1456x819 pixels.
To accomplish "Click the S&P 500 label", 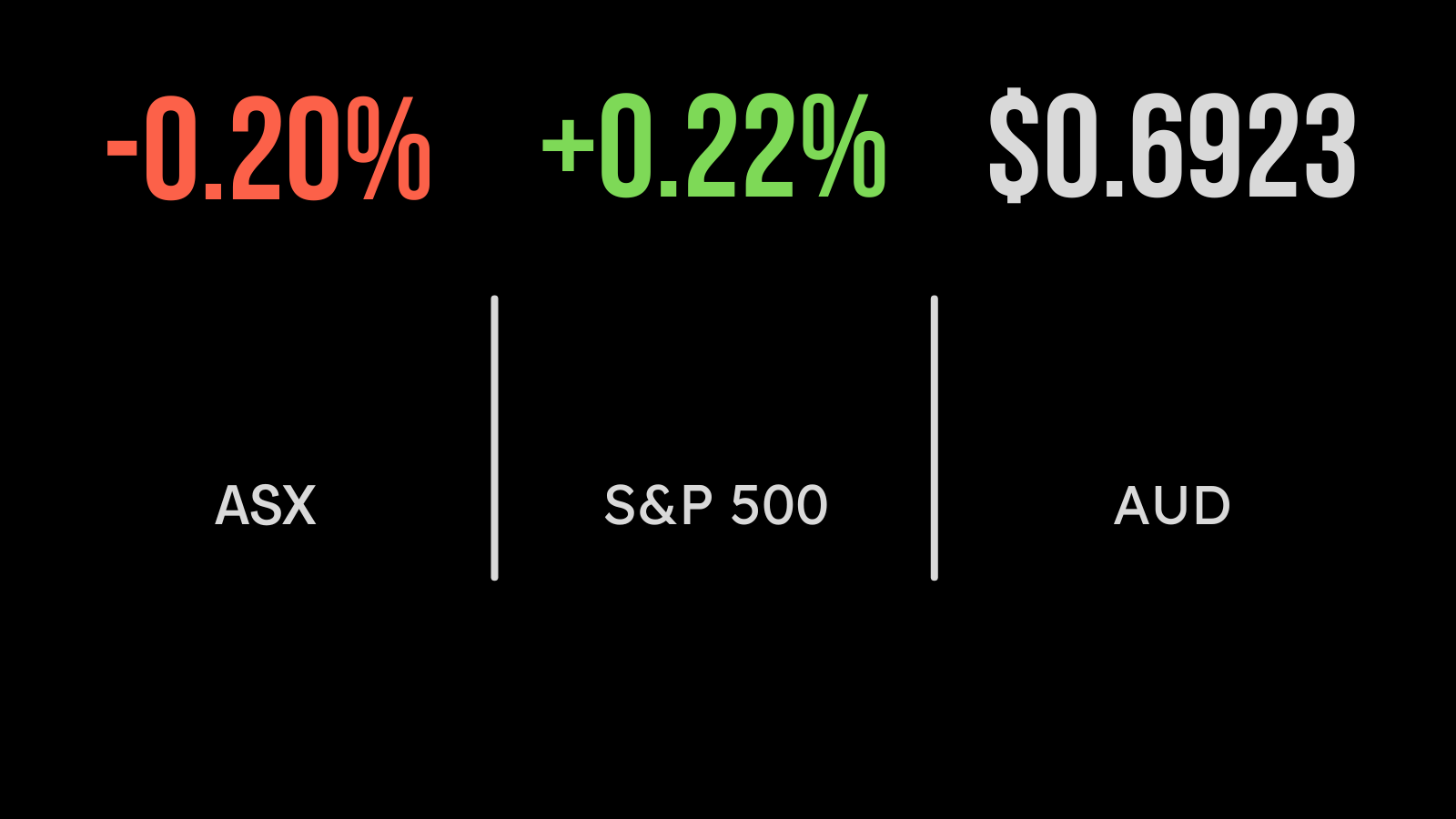I will point(716,506).
